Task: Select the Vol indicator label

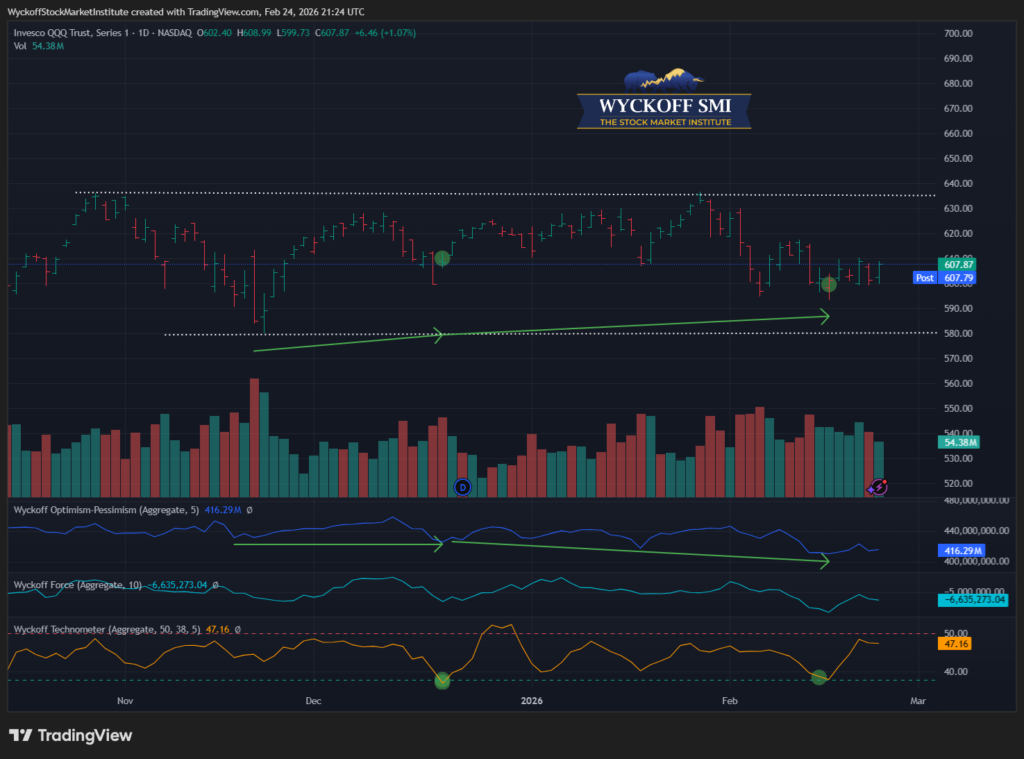Action: tap(21, 46)
